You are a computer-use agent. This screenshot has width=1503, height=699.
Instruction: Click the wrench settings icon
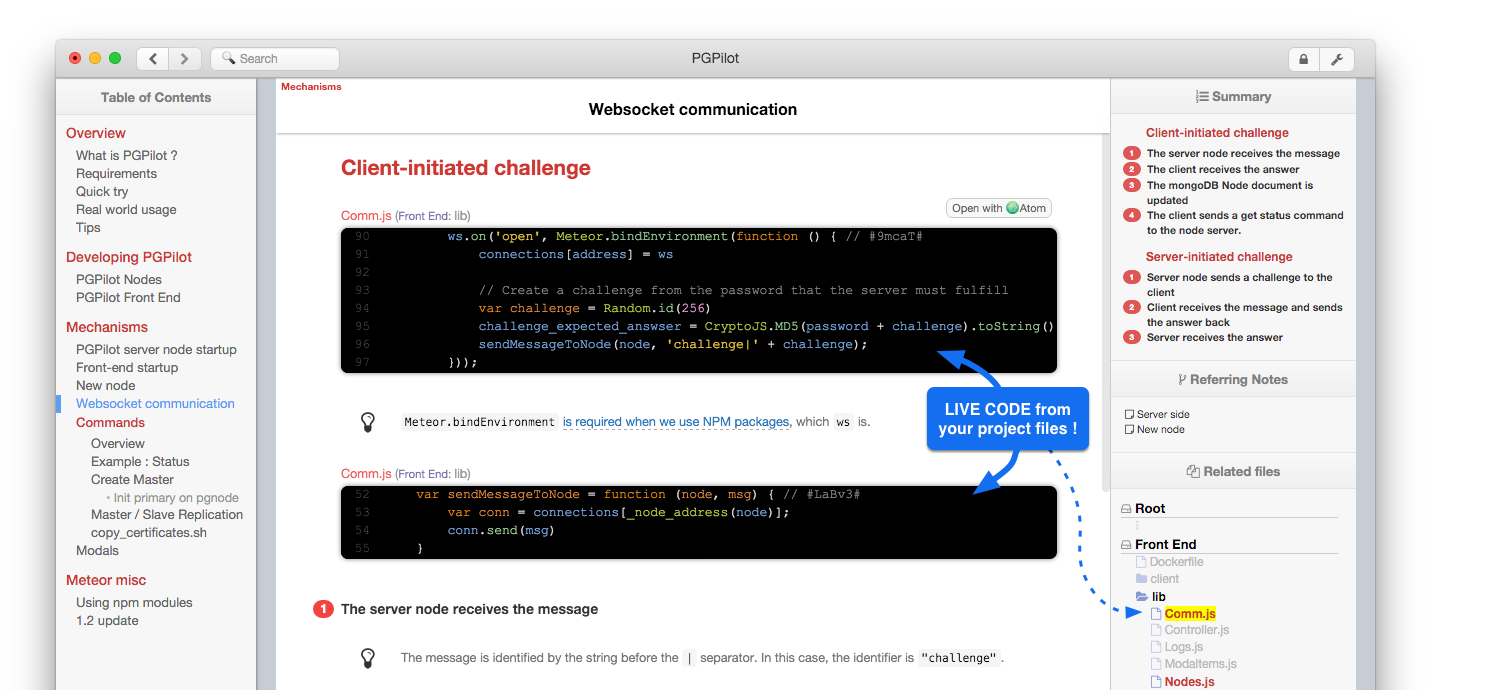1337,59
